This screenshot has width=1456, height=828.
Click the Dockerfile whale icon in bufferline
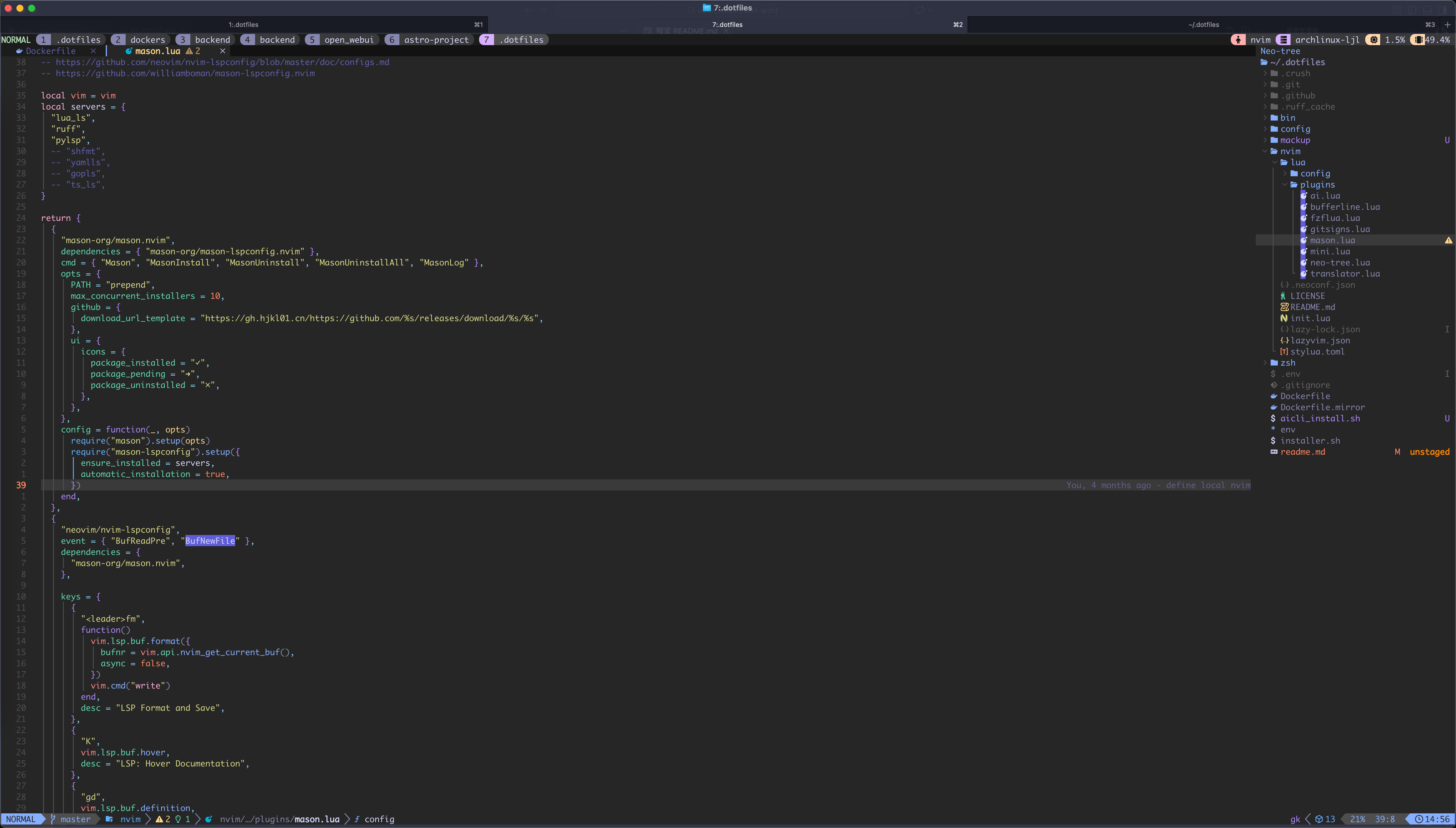(19, 51)
